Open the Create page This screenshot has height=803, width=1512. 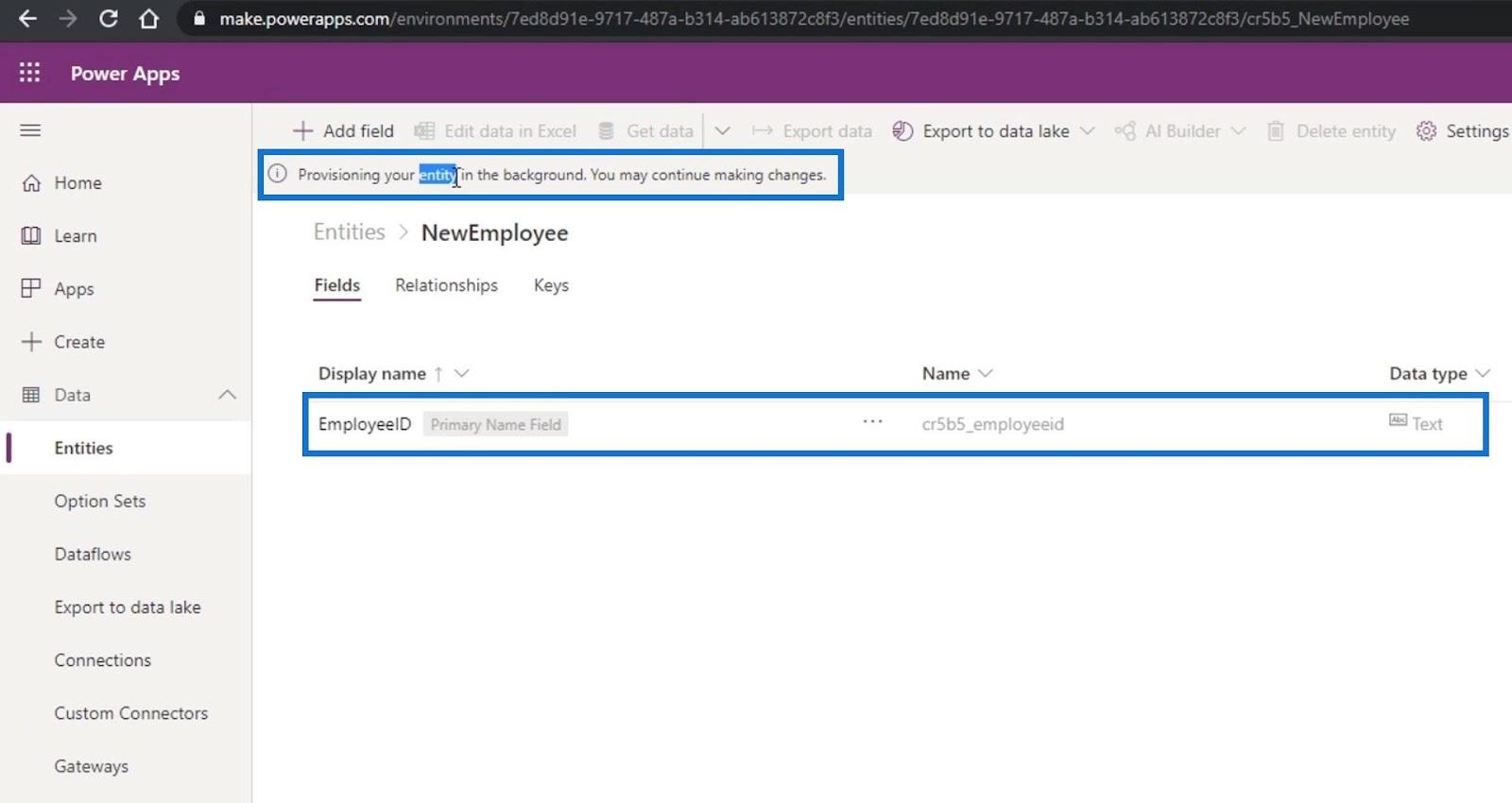coord(79,342)
